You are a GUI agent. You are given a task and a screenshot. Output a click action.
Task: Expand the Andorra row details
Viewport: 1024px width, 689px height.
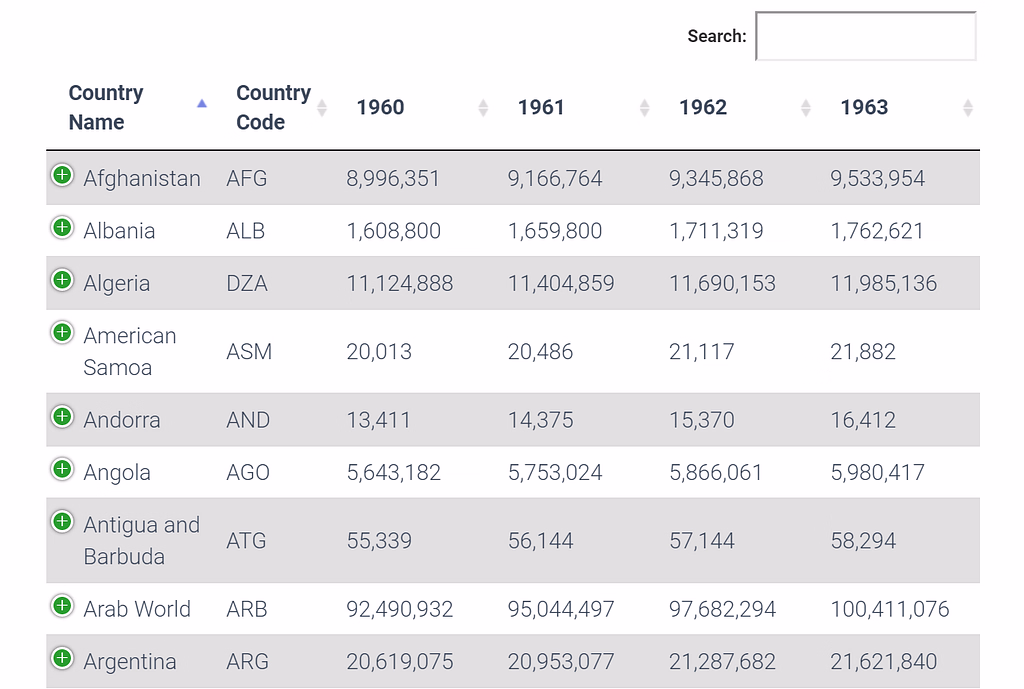(x=62, y=417)
